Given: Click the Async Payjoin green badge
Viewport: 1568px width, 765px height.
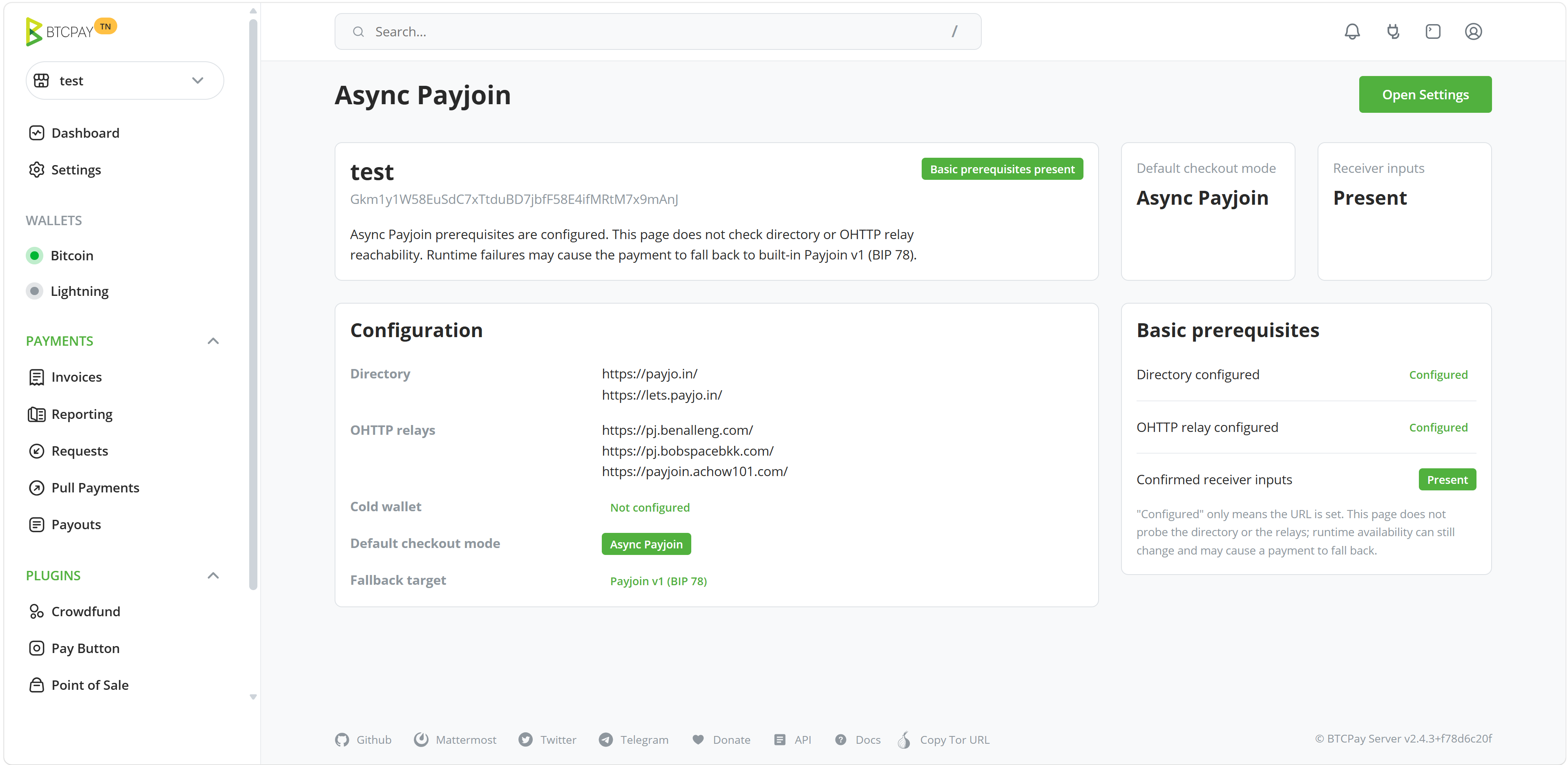Looking at the screenshot, I should (x=646, y=544).
